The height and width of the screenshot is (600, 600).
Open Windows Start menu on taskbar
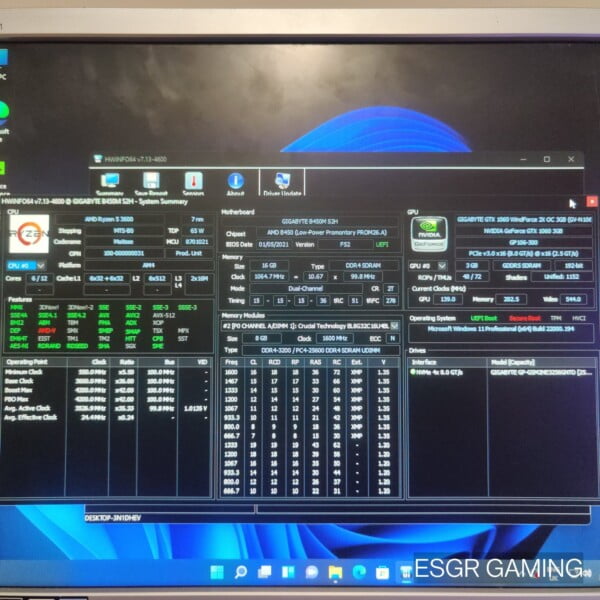pyautogui.click(x=217, y=572)
